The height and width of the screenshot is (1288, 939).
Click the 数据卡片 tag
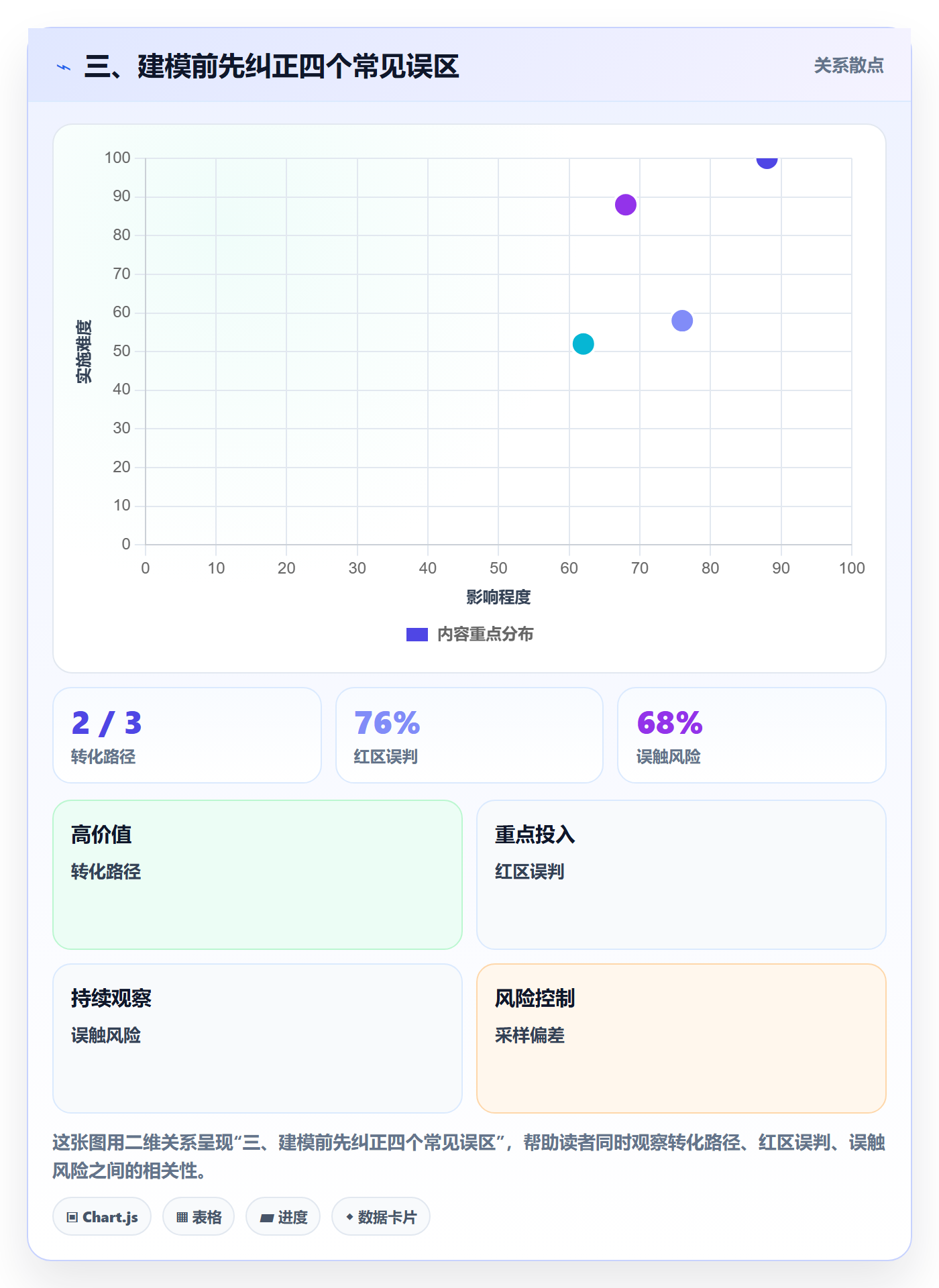click(x=381, y=1217)
